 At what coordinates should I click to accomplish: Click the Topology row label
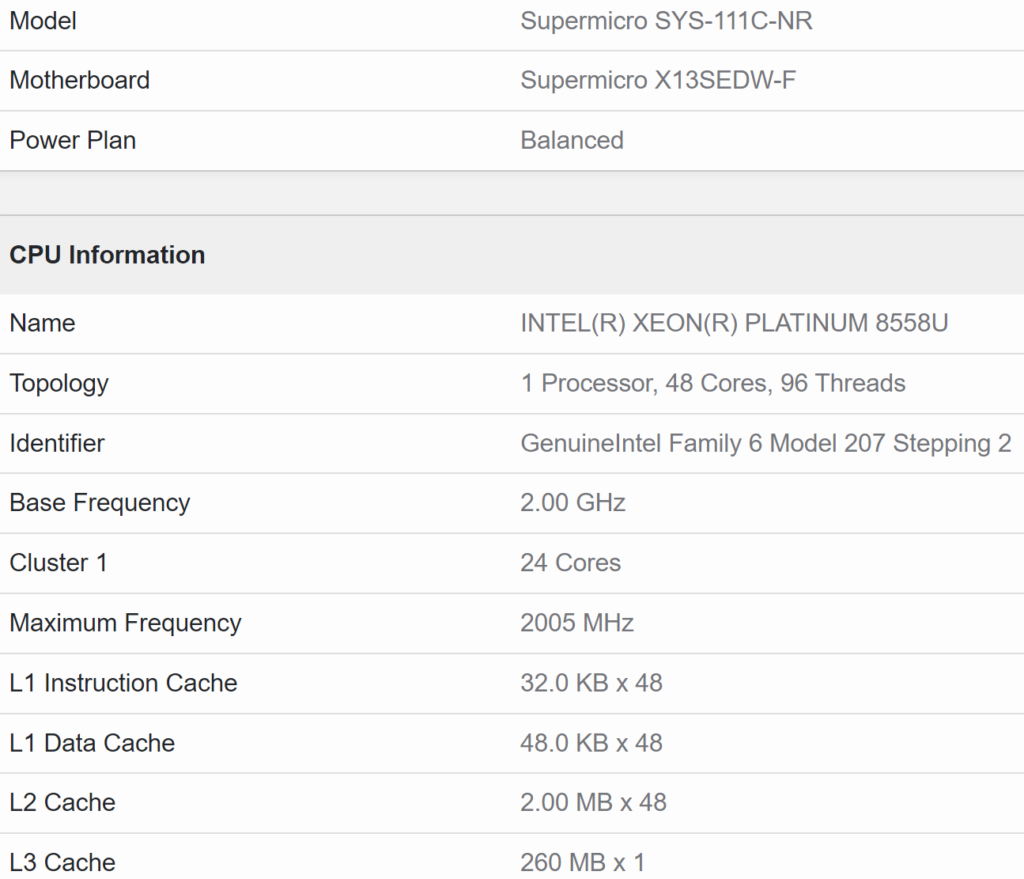coord(59,384)
